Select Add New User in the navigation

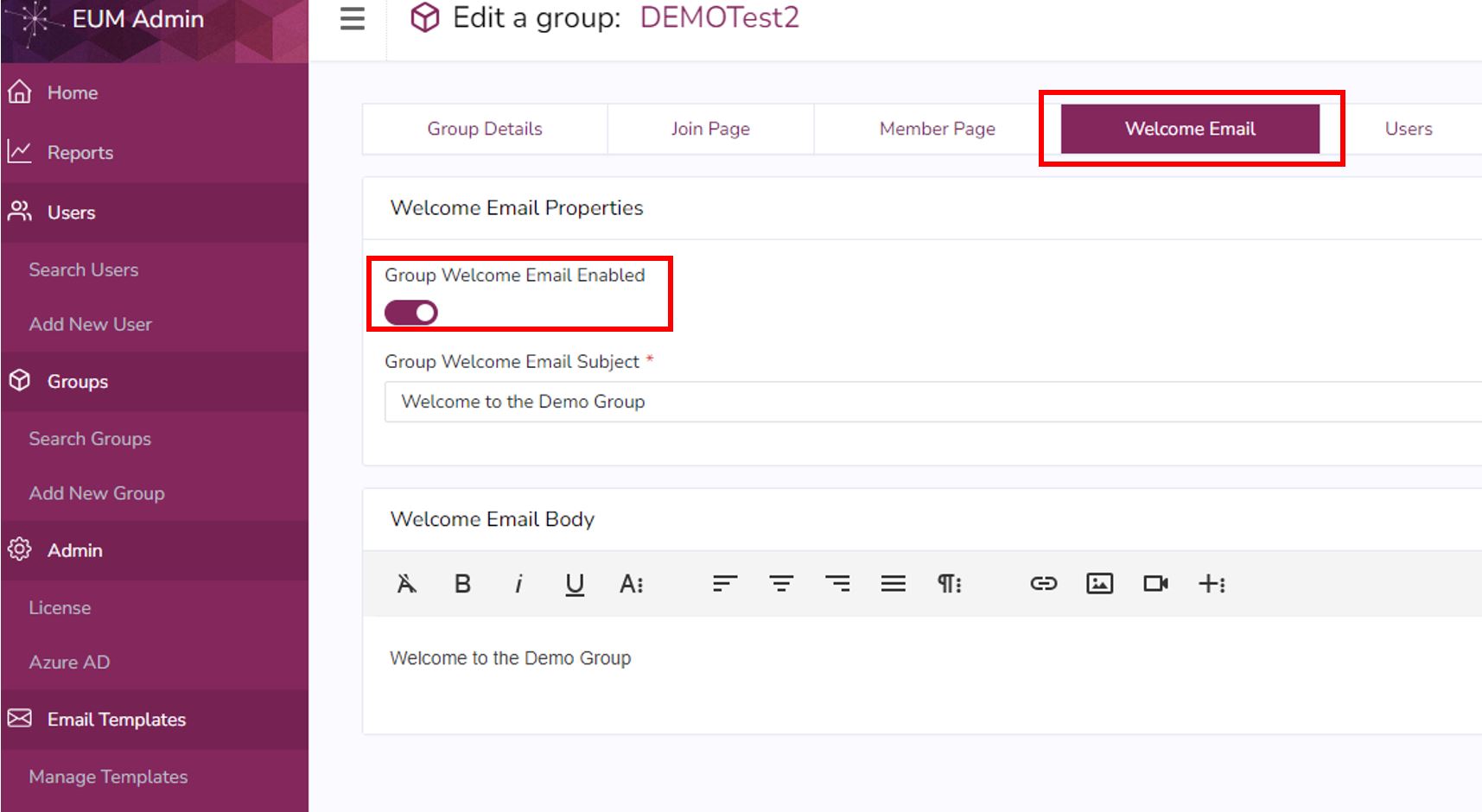[89, 324]
